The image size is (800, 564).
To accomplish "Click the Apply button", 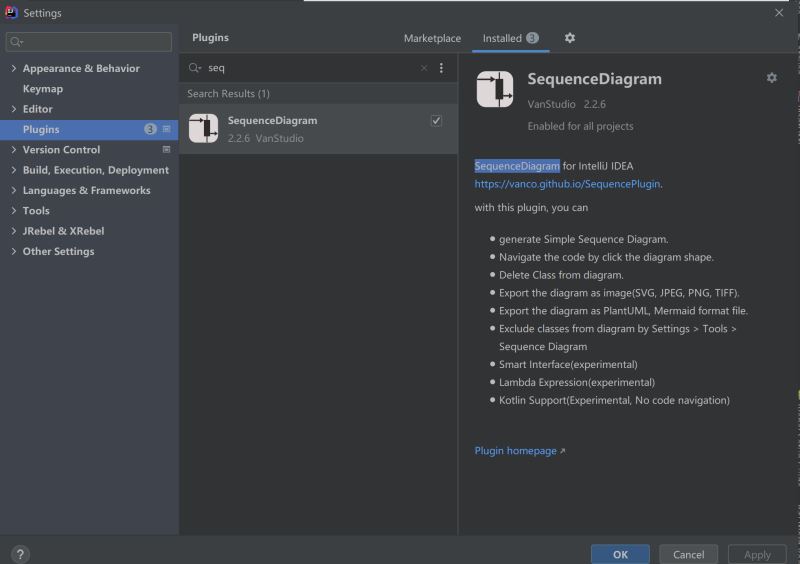I will click(x=757, y=554).
